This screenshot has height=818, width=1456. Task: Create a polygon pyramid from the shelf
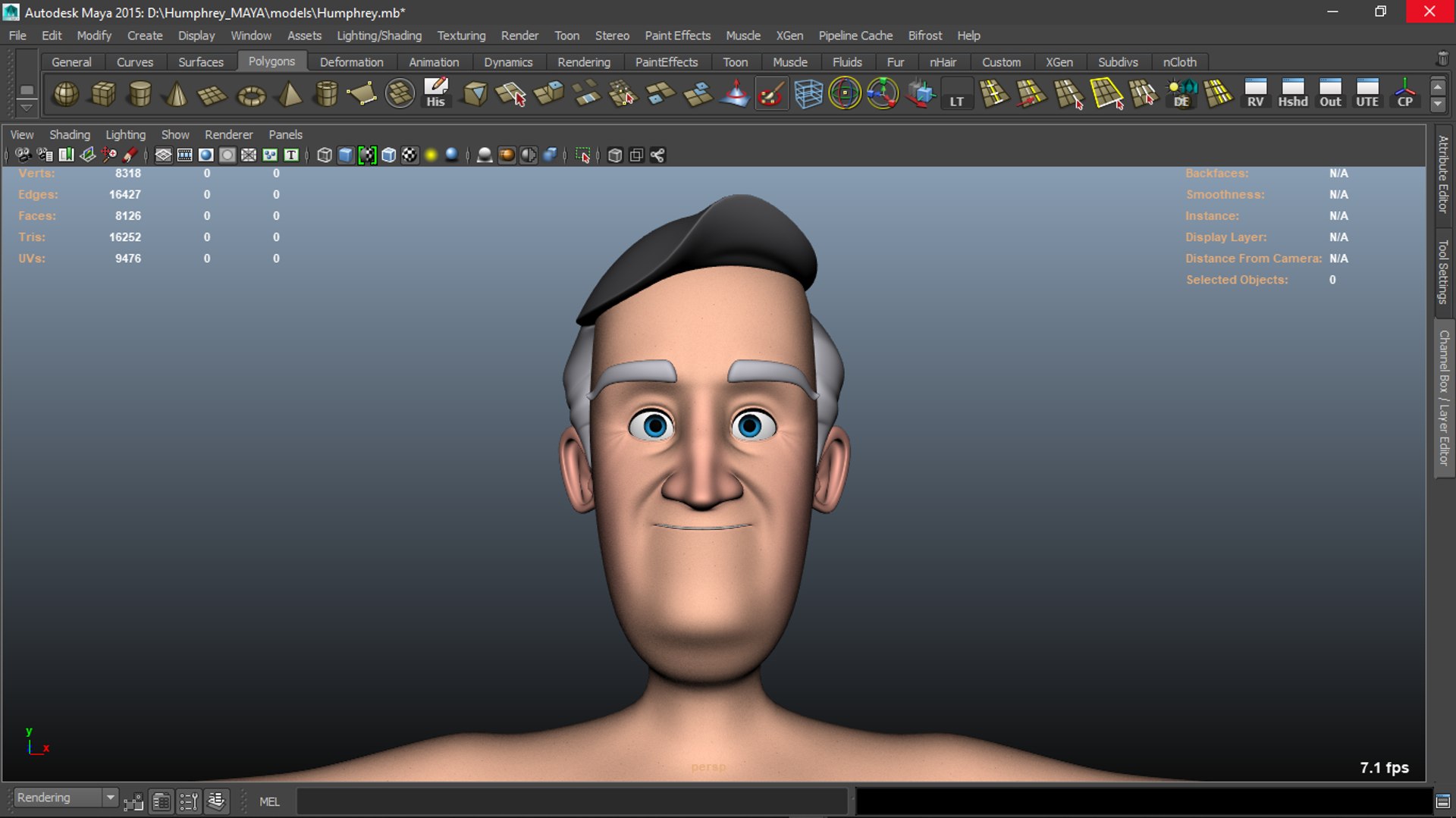[x=289, y=94]
